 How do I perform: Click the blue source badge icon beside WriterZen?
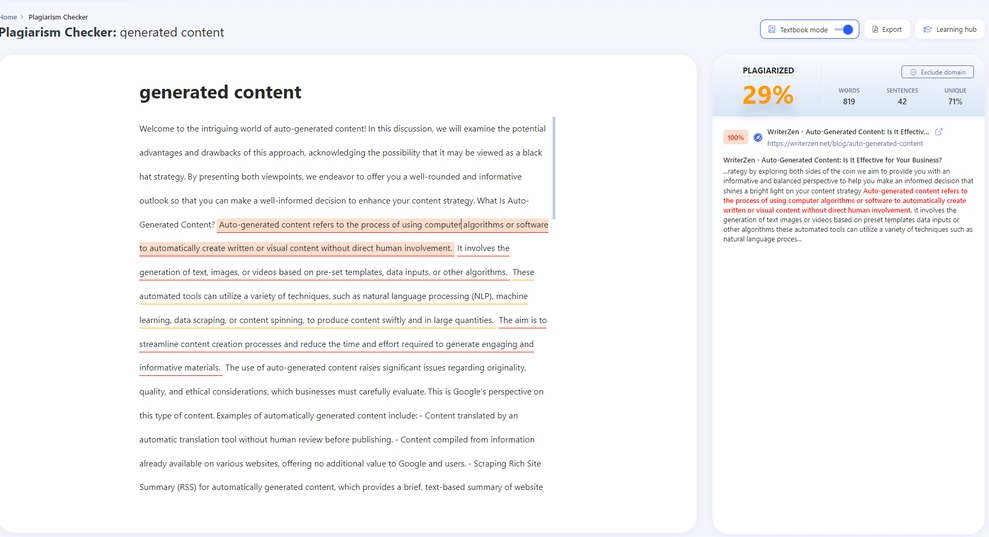coord(758,137)
